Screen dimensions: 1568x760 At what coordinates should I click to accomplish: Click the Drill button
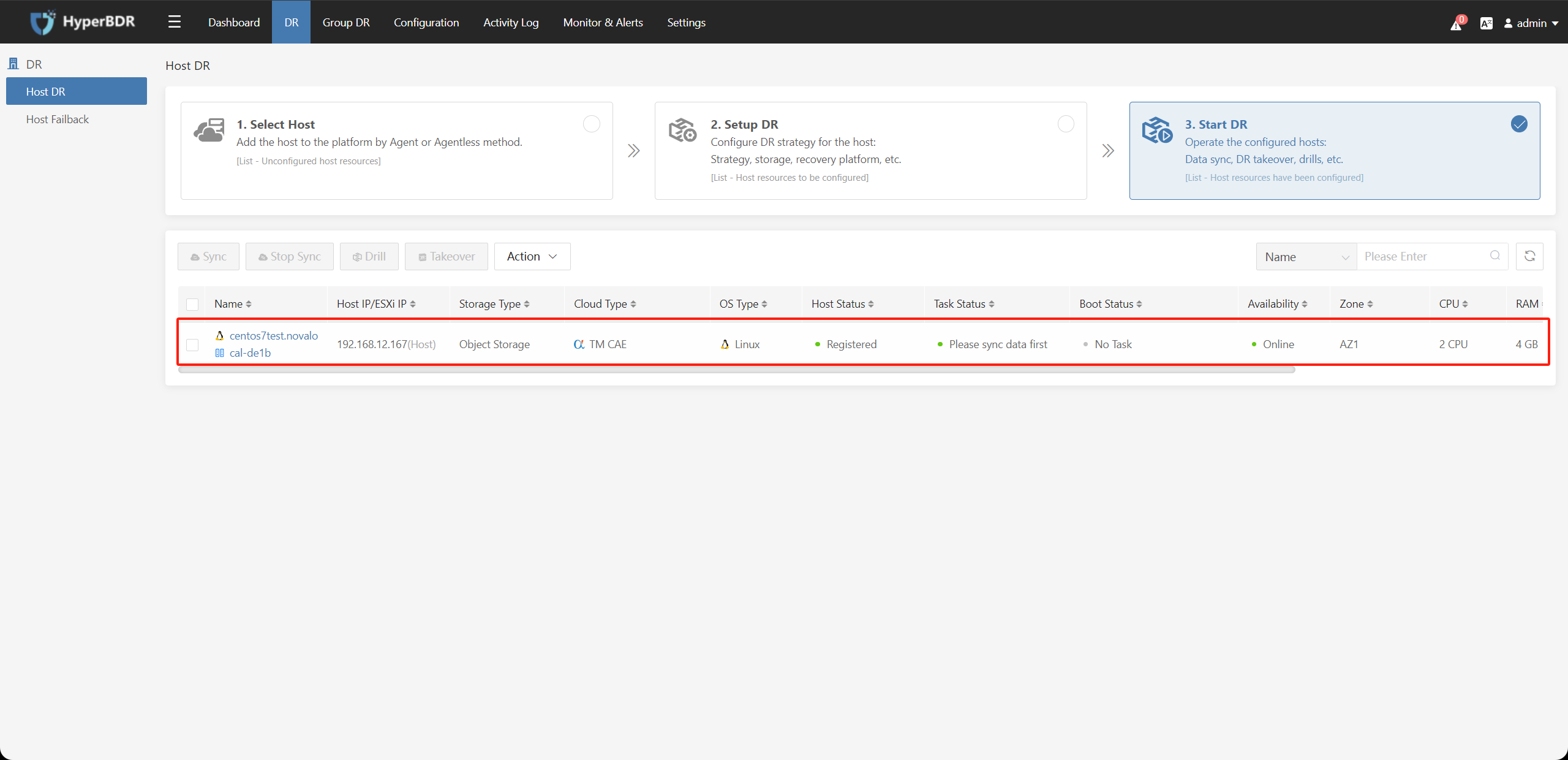click(x=369, y=256)
